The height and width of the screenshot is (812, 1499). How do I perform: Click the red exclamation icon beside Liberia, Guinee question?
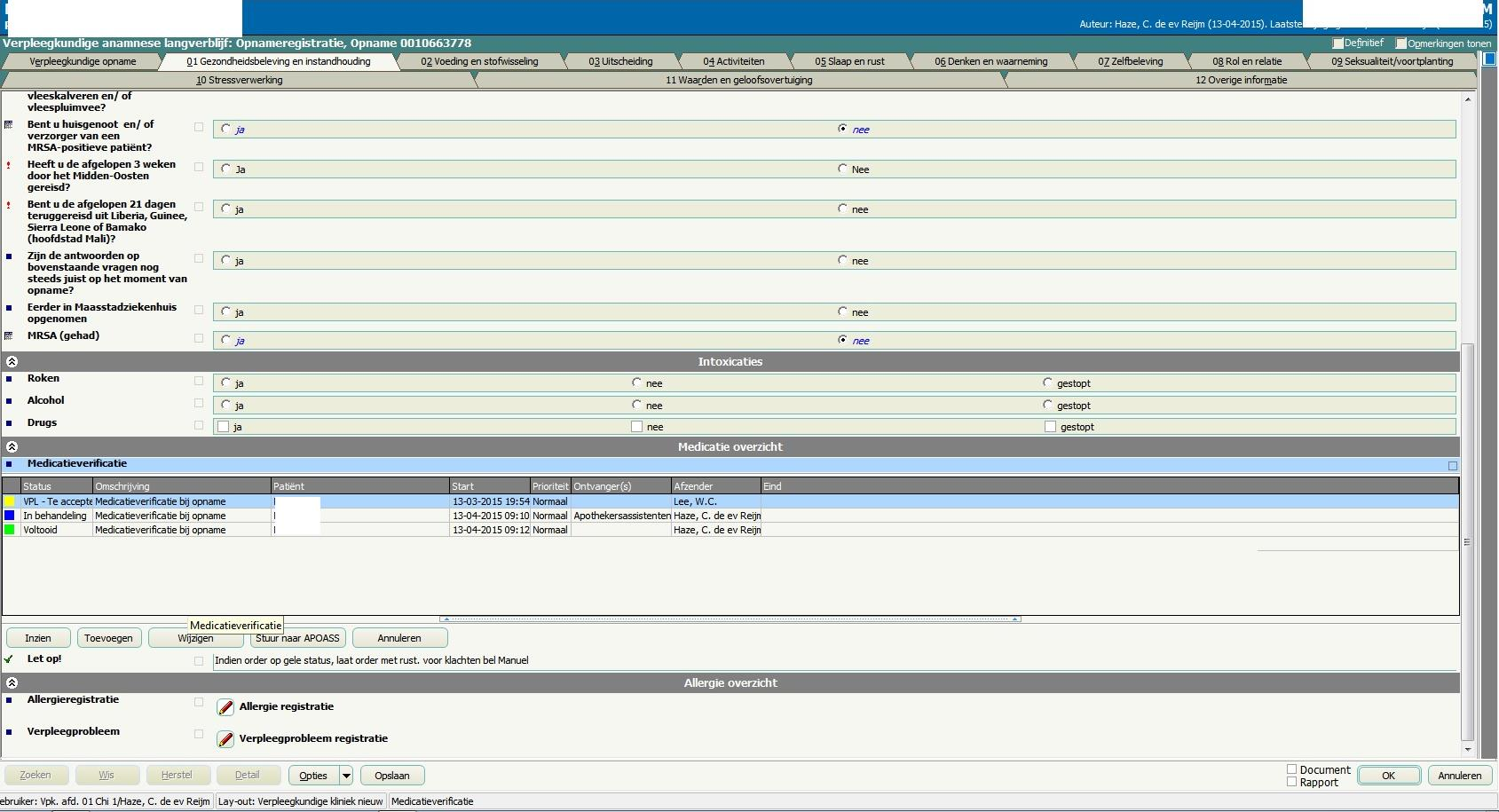coord(9,206)
